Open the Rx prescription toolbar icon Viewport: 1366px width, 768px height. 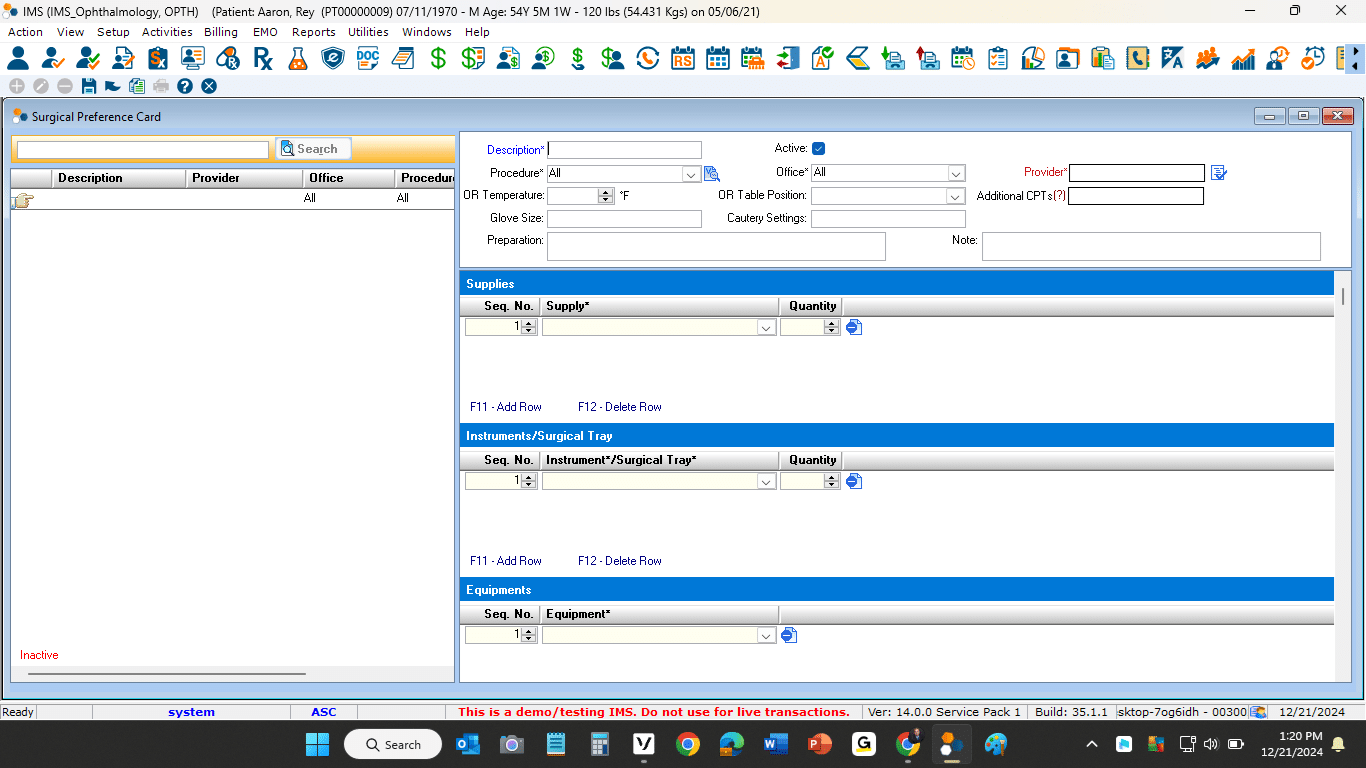pyautogui.click(x=263, y=58)
